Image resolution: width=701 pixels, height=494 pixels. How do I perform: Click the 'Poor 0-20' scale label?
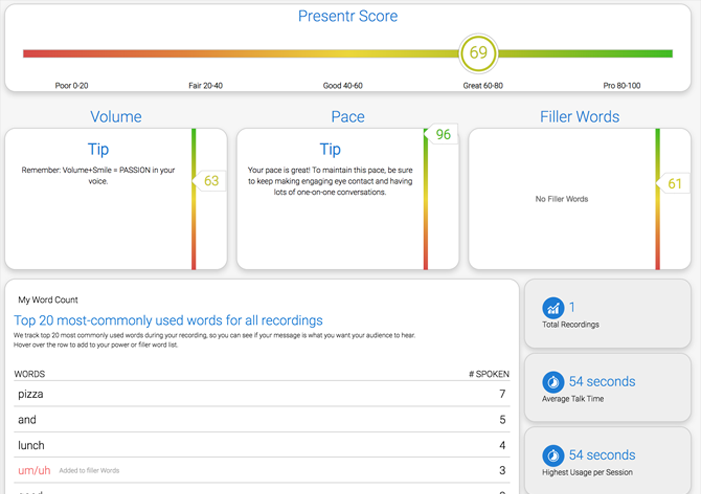point(72,85)
